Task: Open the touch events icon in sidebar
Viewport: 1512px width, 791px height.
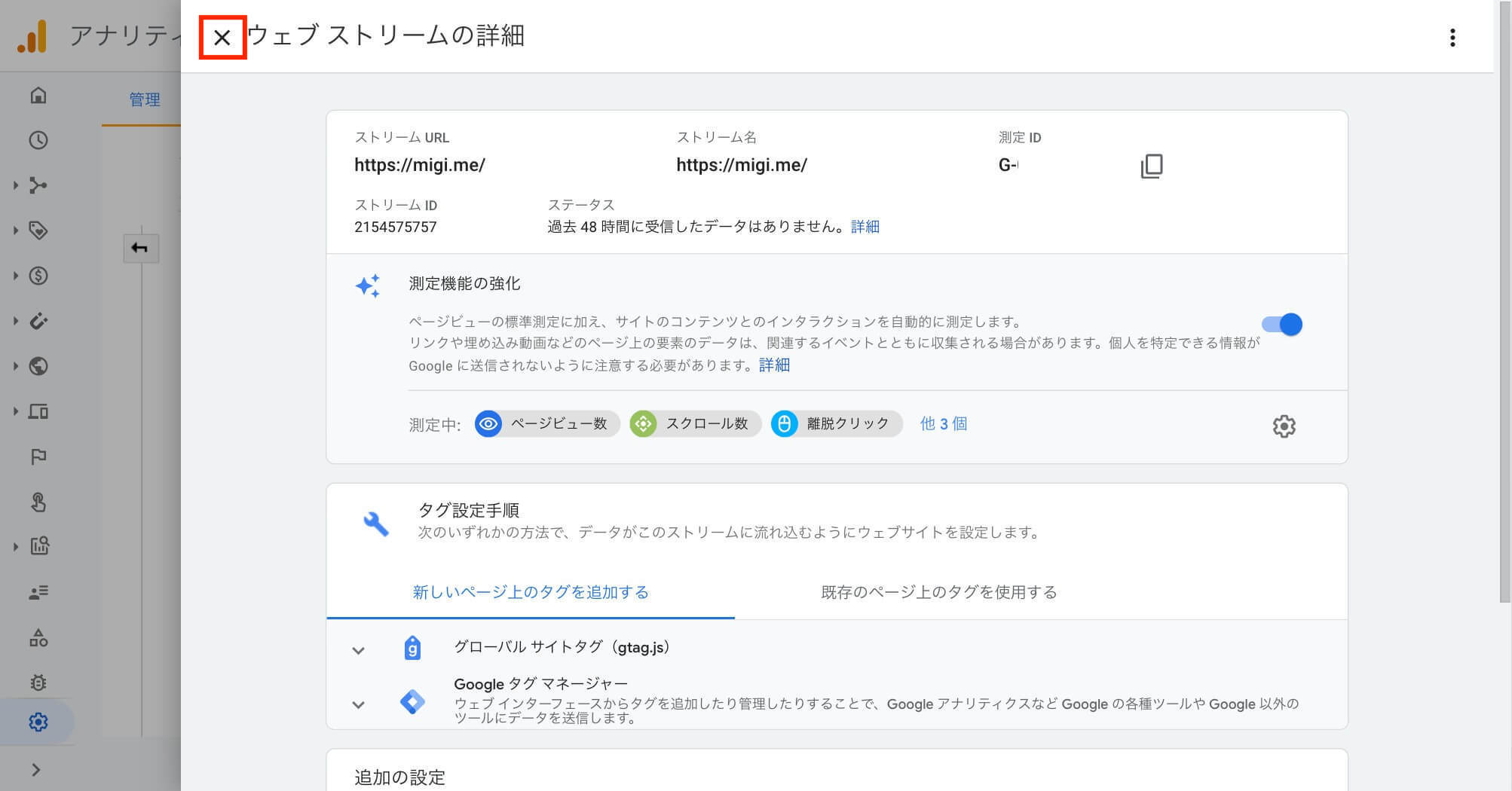Action: pos(38,502)
